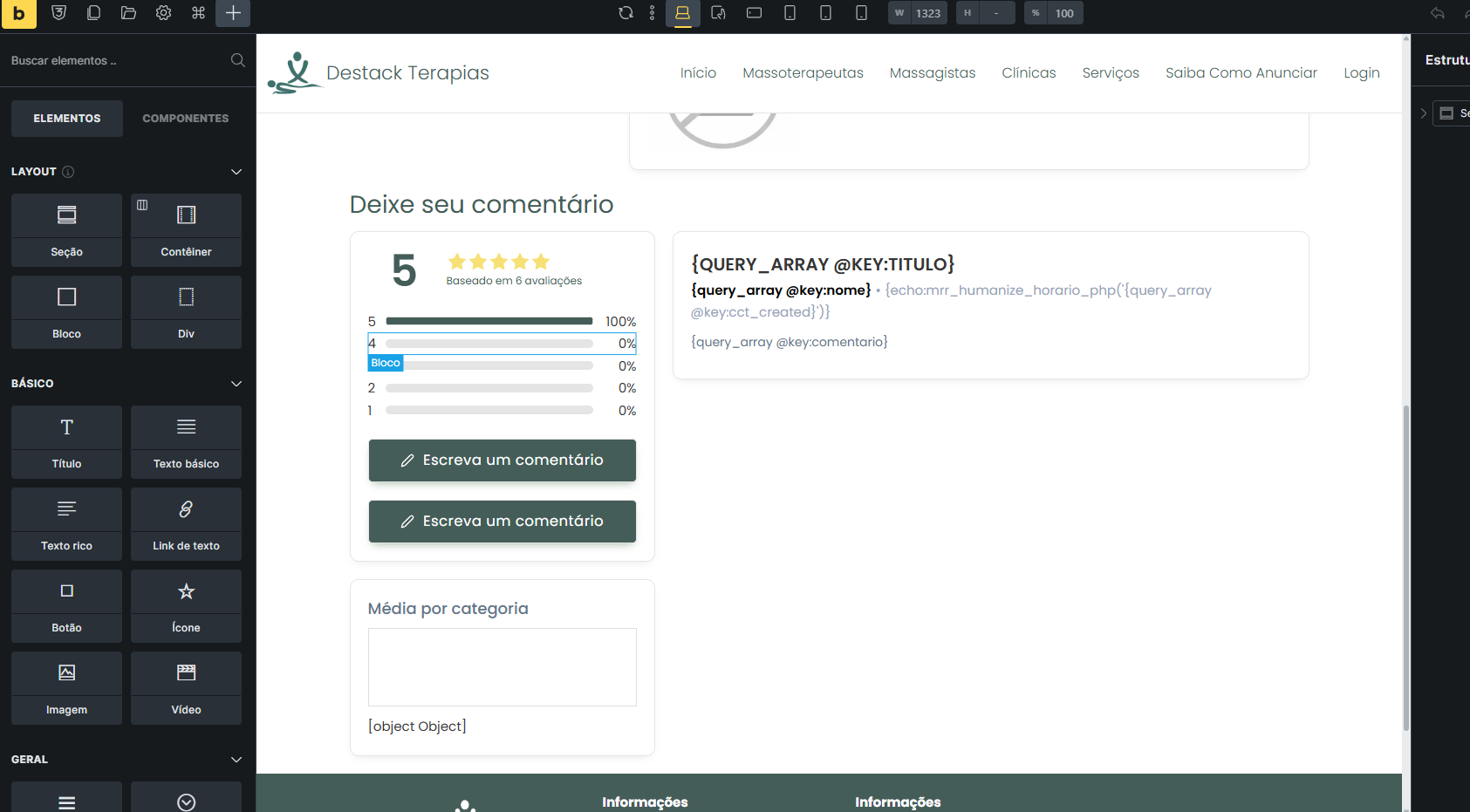
Task: Click the folder templates icon in toolbar
Action: 128,13
